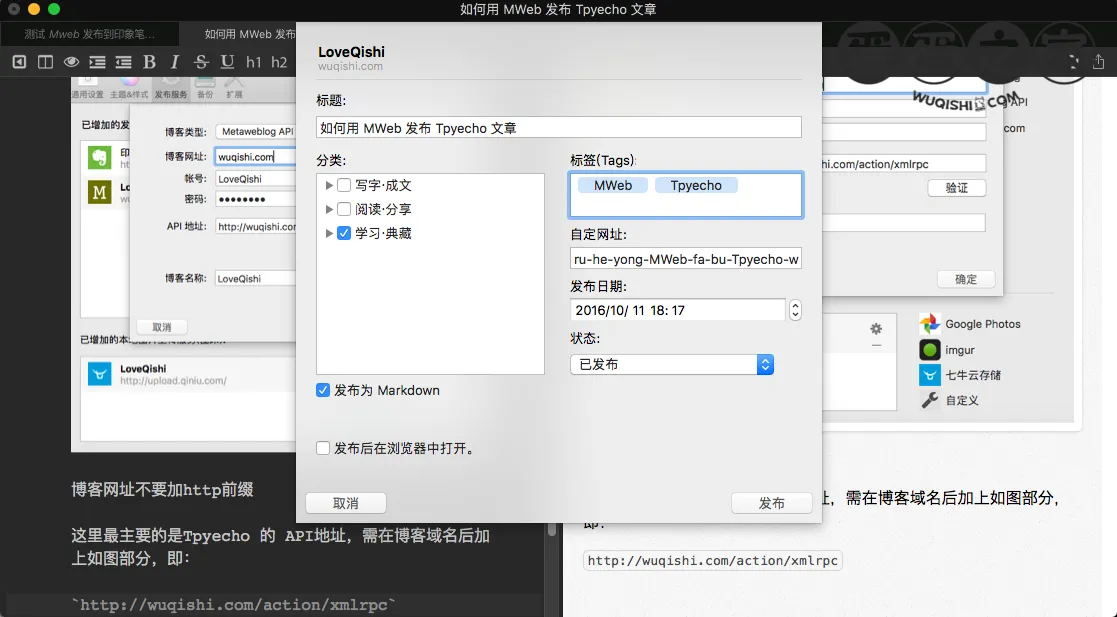Viewport: 1117px width, 617px height.
Task: Click in the 自定网址 slug field
Action: 685,259
